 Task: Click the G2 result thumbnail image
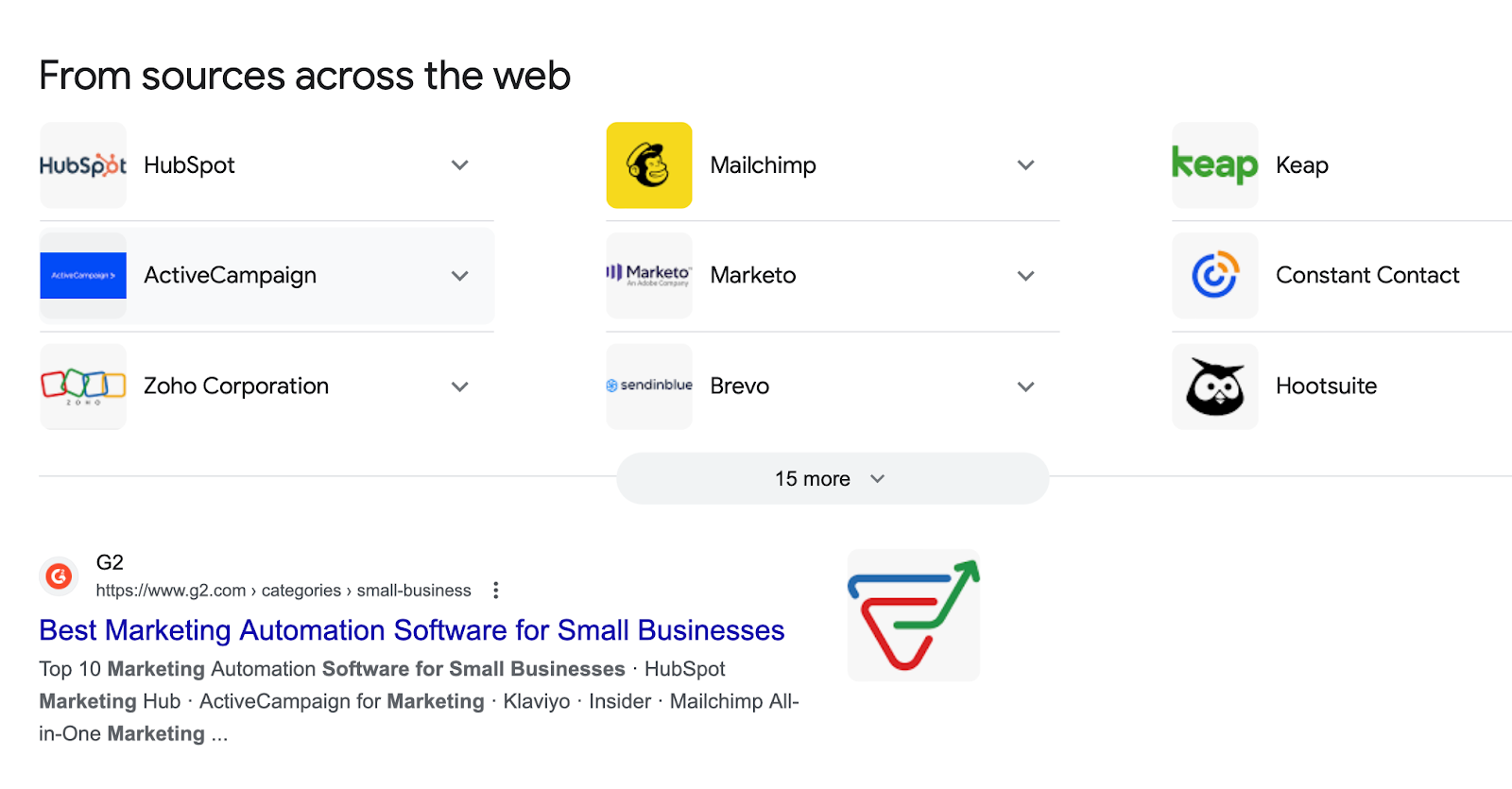(914, 615)
